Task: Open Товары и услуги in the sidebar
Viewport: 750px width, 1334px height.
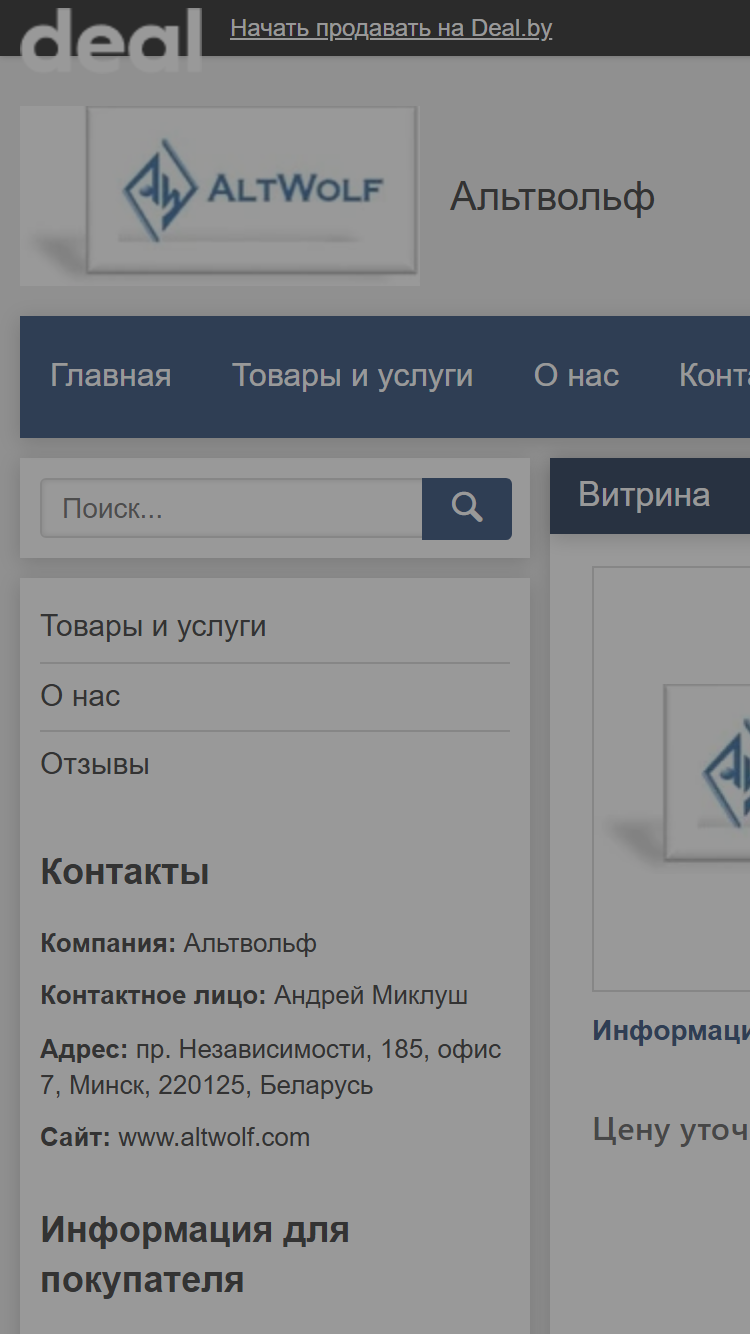Action: [x=153, y=627]
